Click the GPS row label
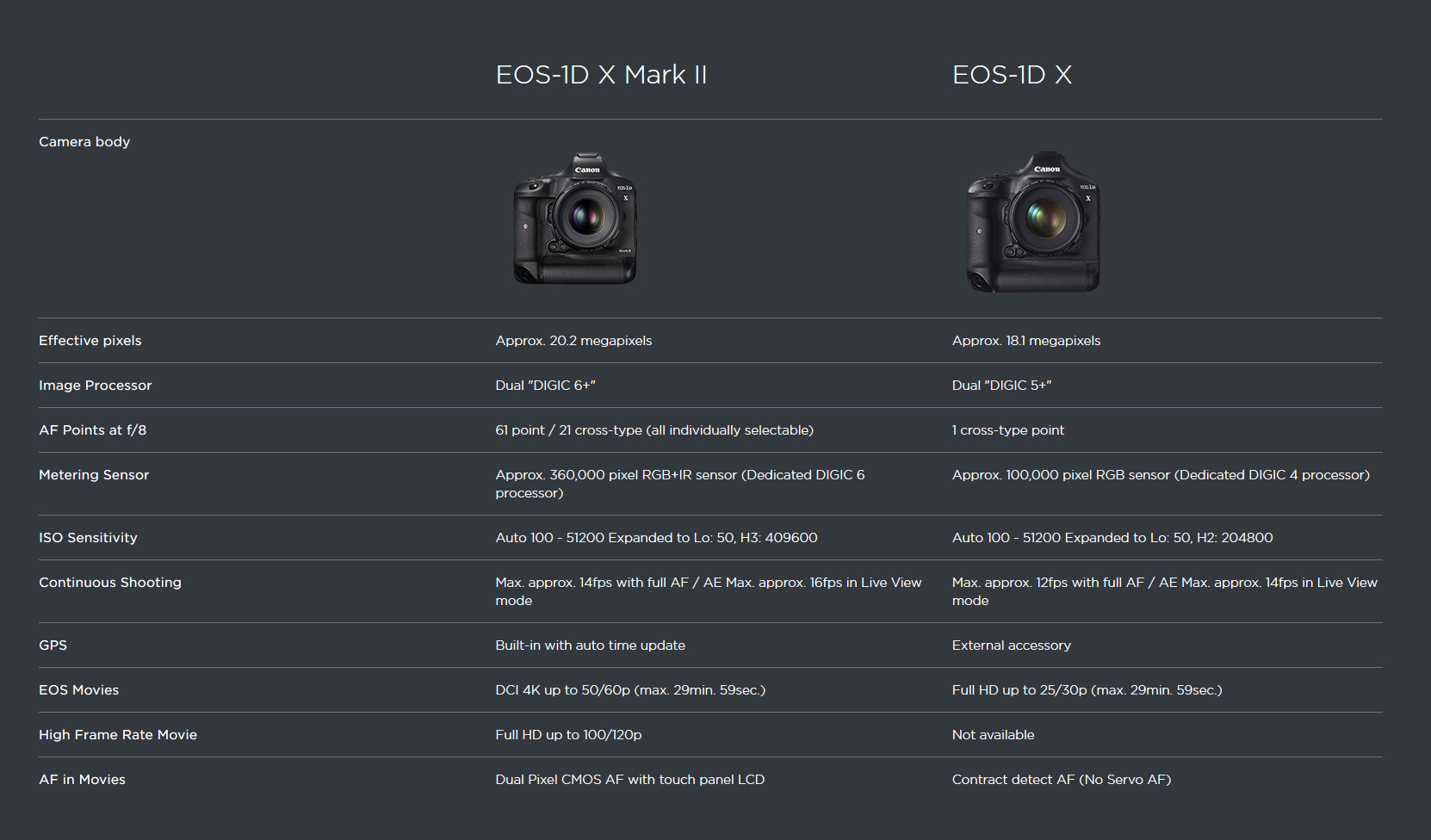Viewport: 1431px width, 840px height. (x=53, y=645)
